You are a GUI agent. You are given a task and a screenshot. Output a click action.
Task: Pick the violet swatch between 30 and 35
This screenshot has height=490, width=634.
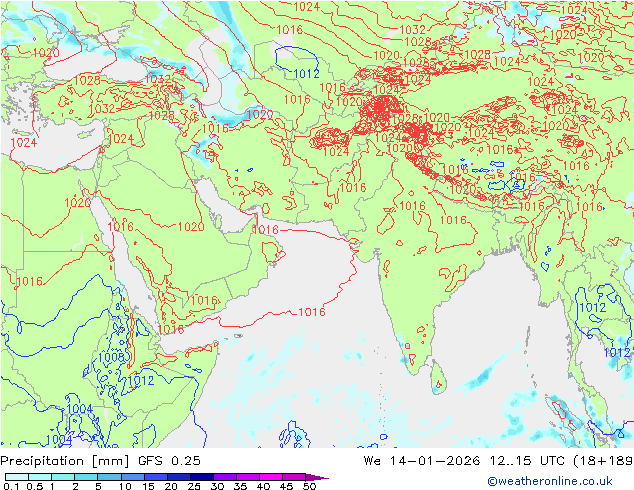pos(225,477)
